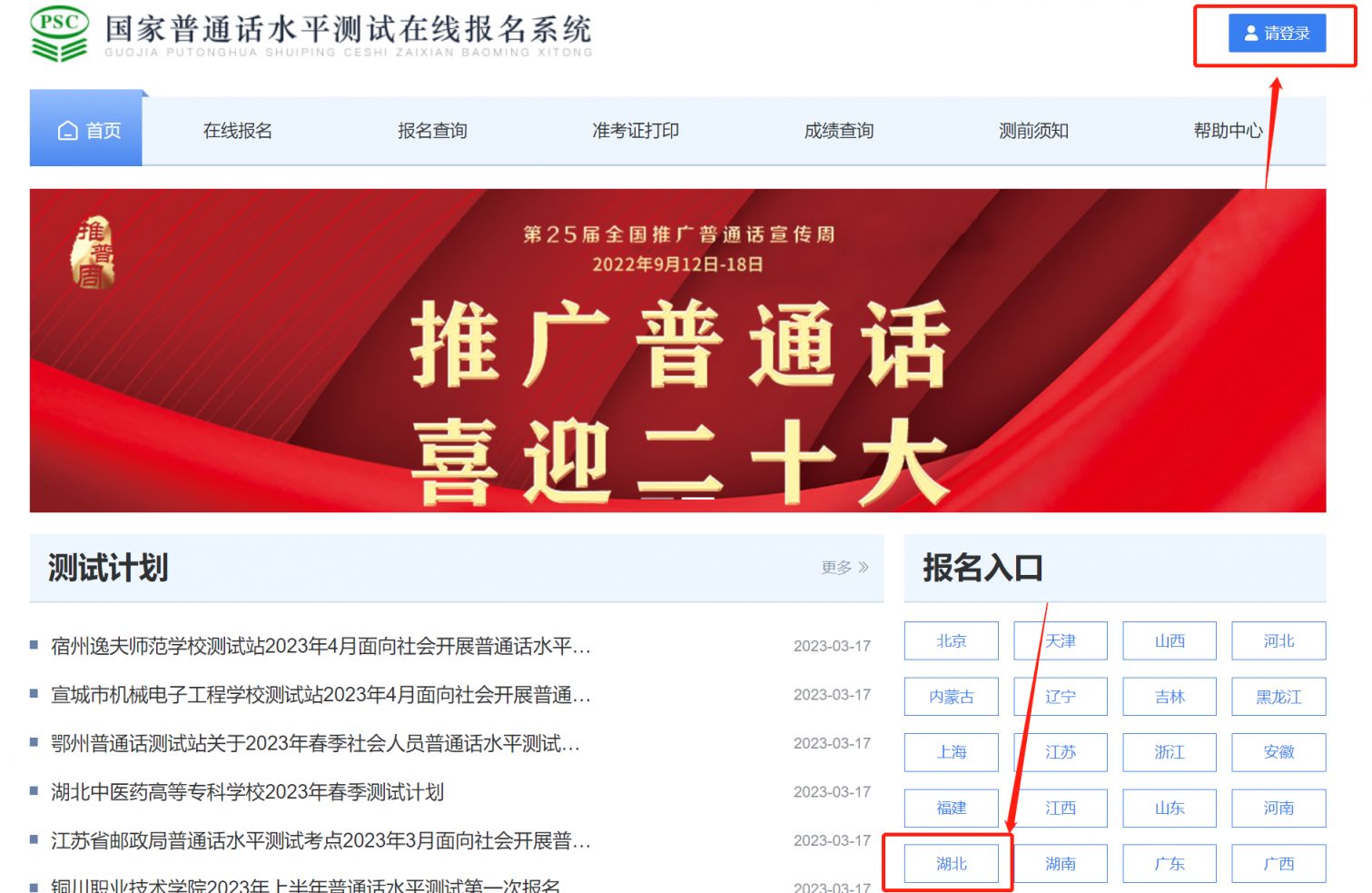The image size is (1372, 893).
Task: Open 帮助中心 in the navigation bar
Action: tap(1228, 131)
